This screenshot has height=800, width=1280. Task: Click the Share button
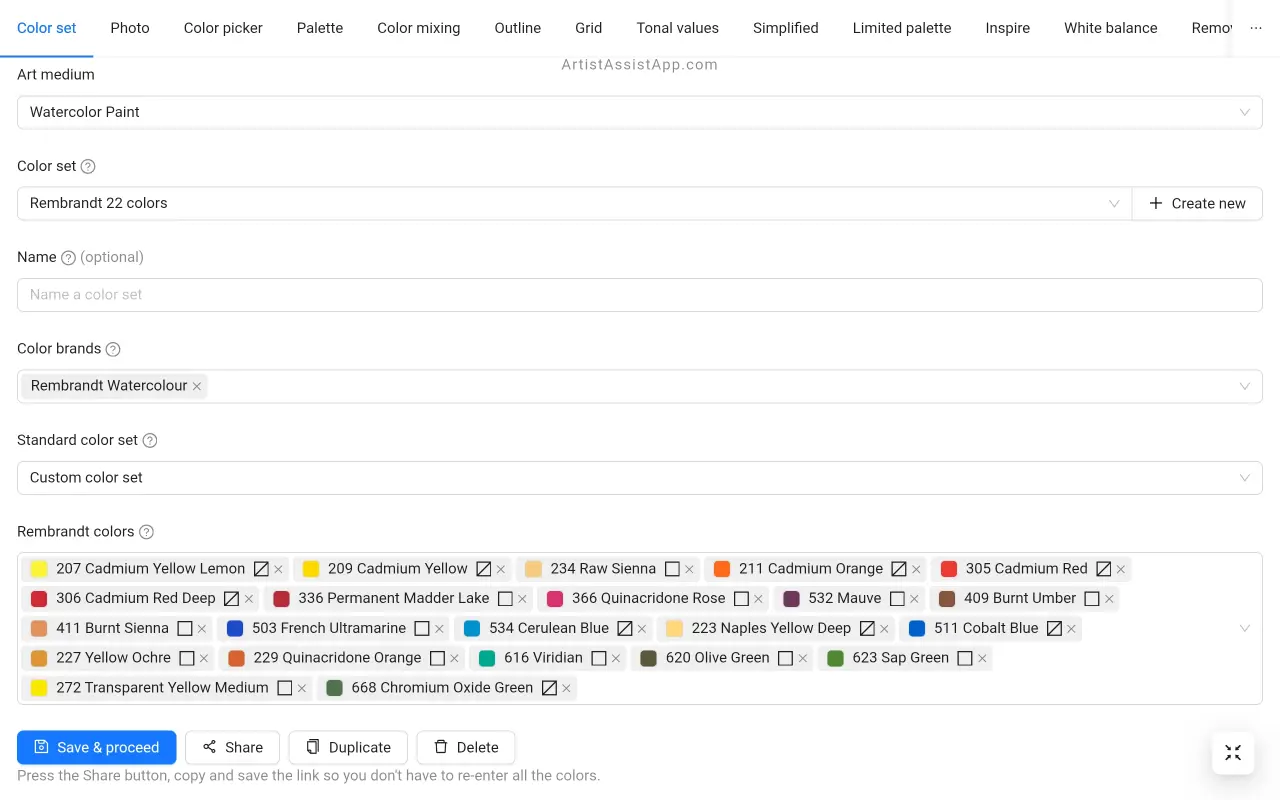pyautogui.click(x=233, y=747)
